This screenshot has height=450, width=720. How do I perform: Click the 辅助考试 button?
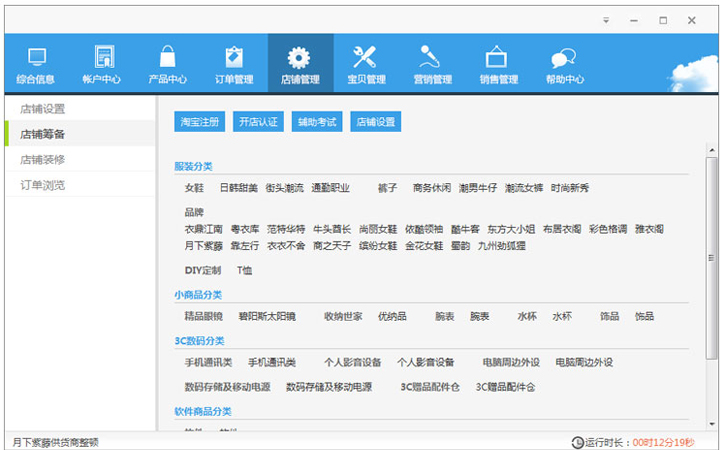pyautogui.click(x=317, y=122)
